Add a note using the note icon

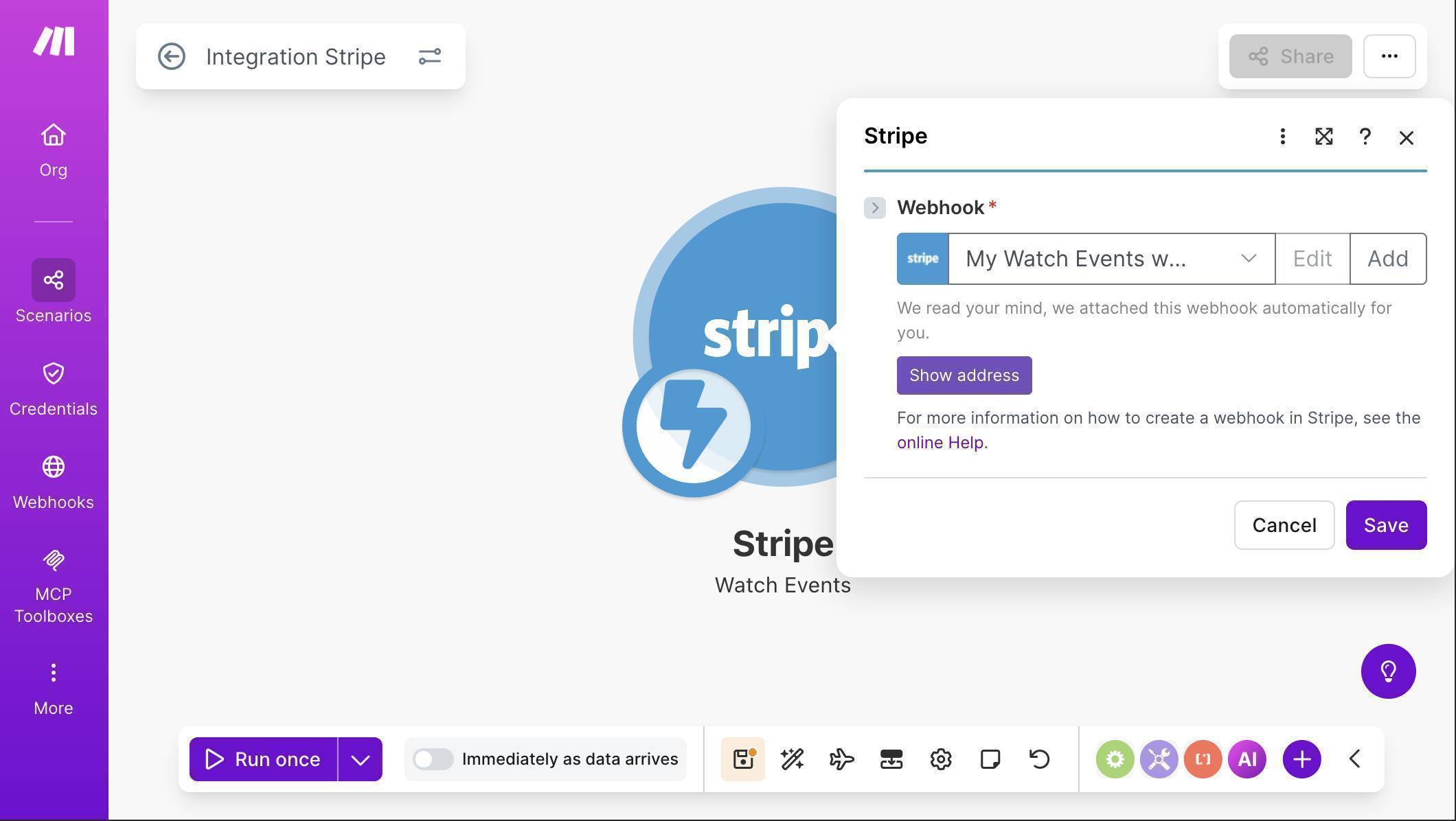pyautogui.click(x=990, y=759)
